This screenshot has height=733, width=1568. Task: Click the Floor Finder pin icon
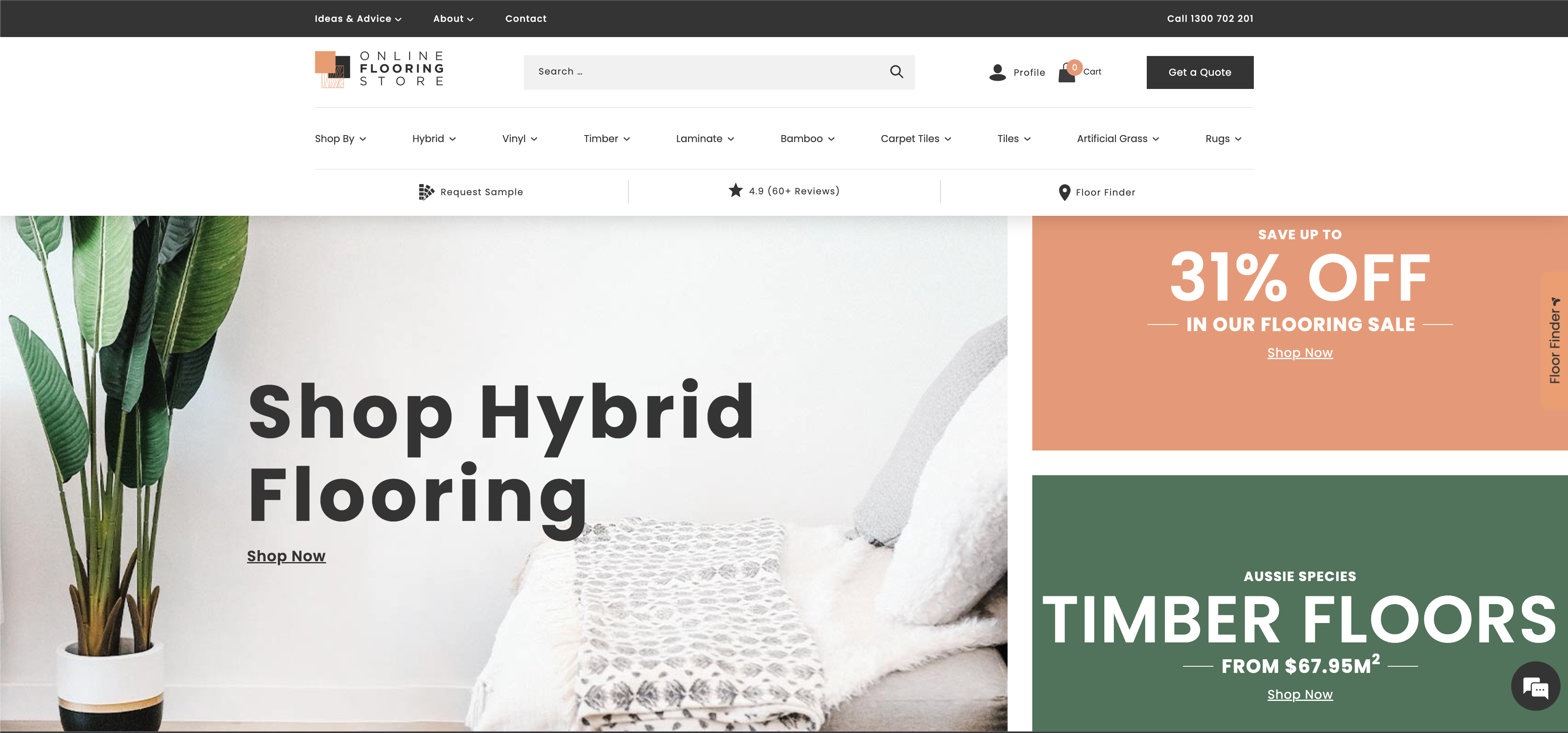point(1063,191)
